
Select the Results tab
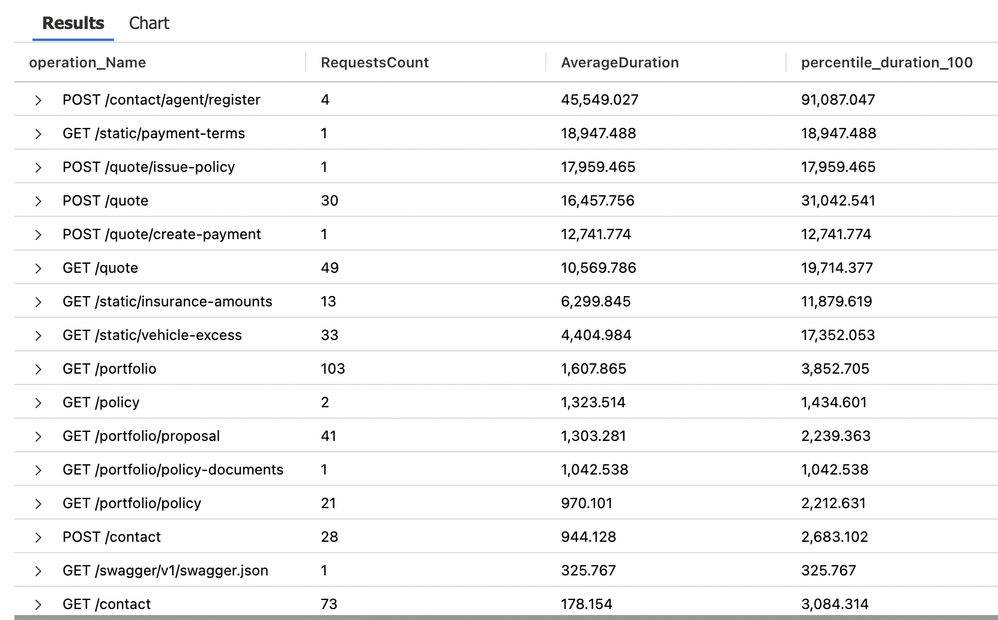[x=72, y=23]
